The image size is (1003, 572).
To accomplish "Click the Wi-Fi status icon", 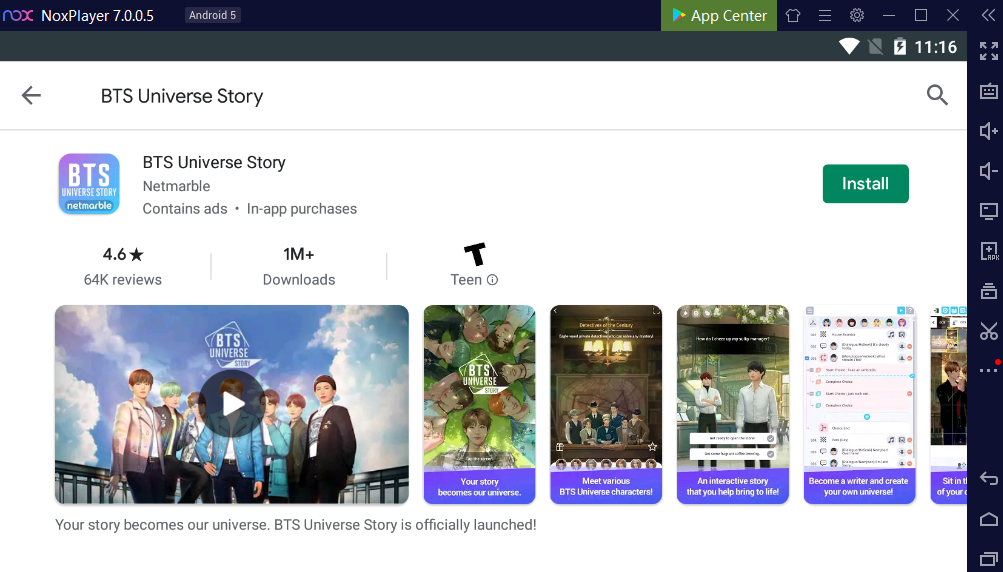I will 849,46.
